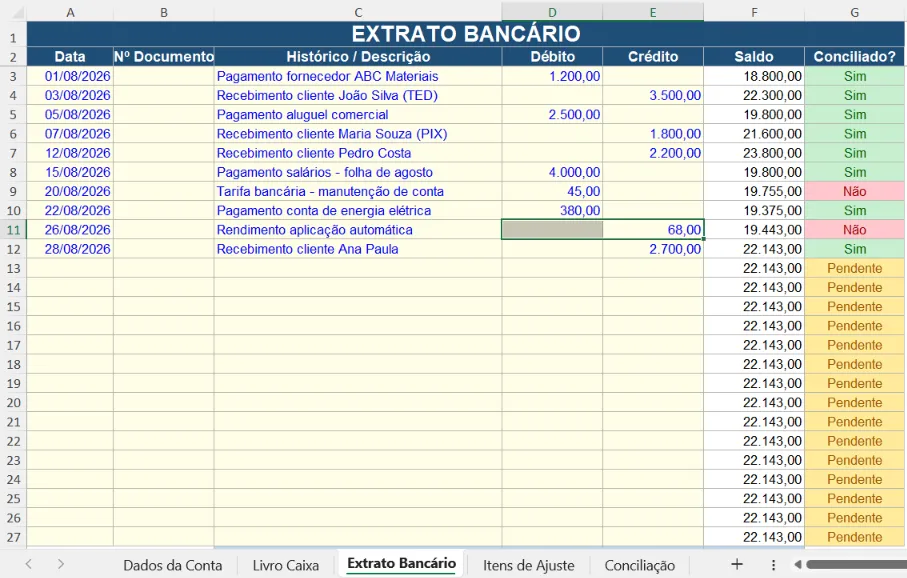Select credit value 2.700,00
This screenshot has height=578, width=907.
point(652,249)
